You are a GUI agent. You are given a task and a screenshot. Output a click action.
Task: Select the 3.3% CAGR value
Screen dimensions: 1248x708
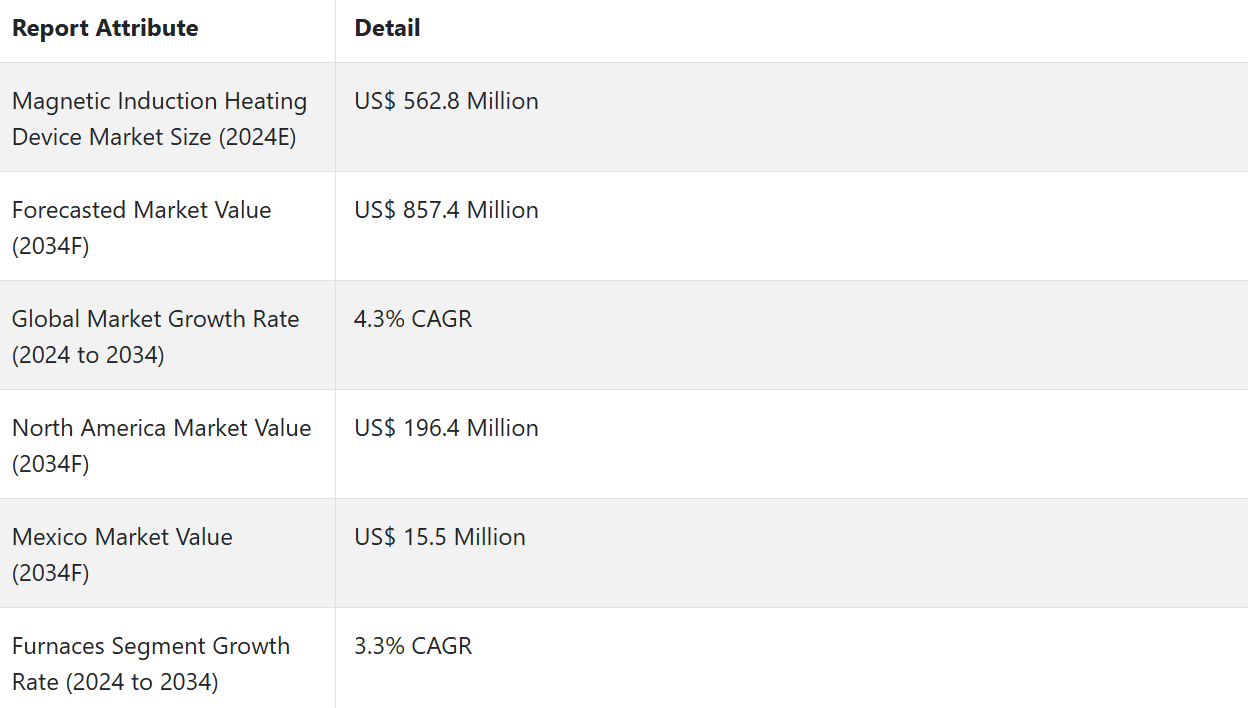click(413, 646)
